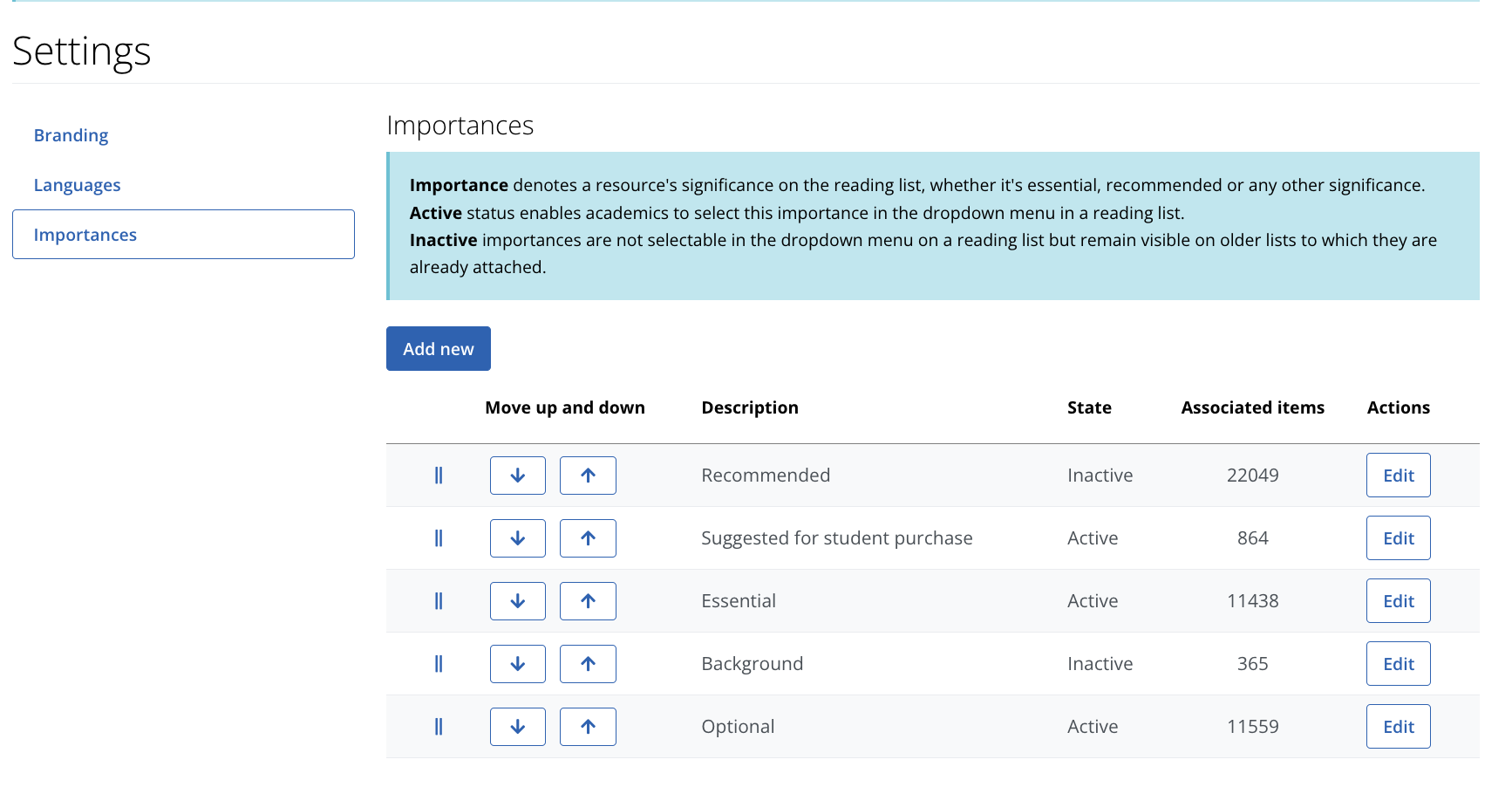Edit the Recommended importance

coord(1398,475)
